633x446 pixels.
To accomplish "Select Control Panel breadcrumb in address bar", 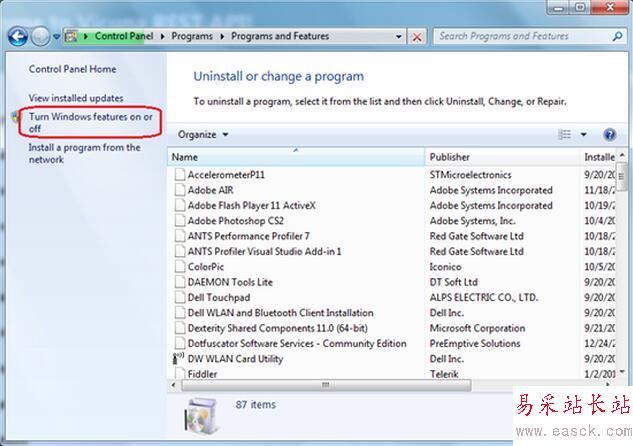I will tap(124, 36).
